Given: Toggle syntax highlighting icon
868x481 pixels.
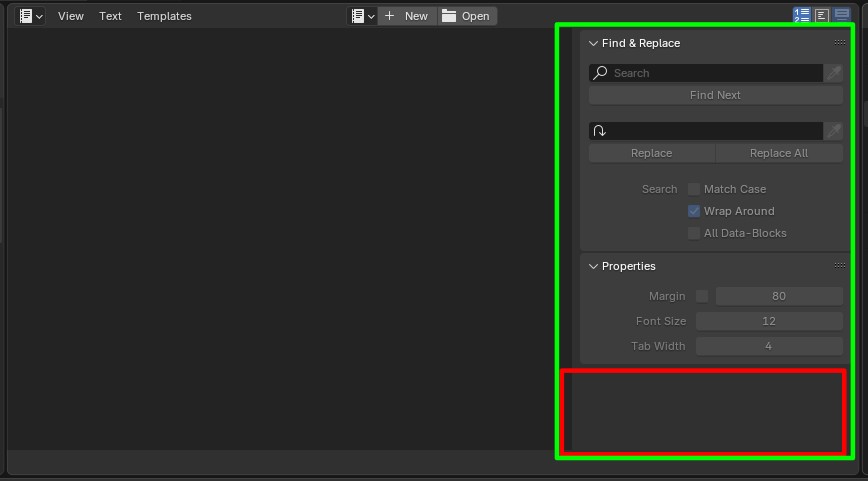Looking at the screenshot, I should pos(841,15).
